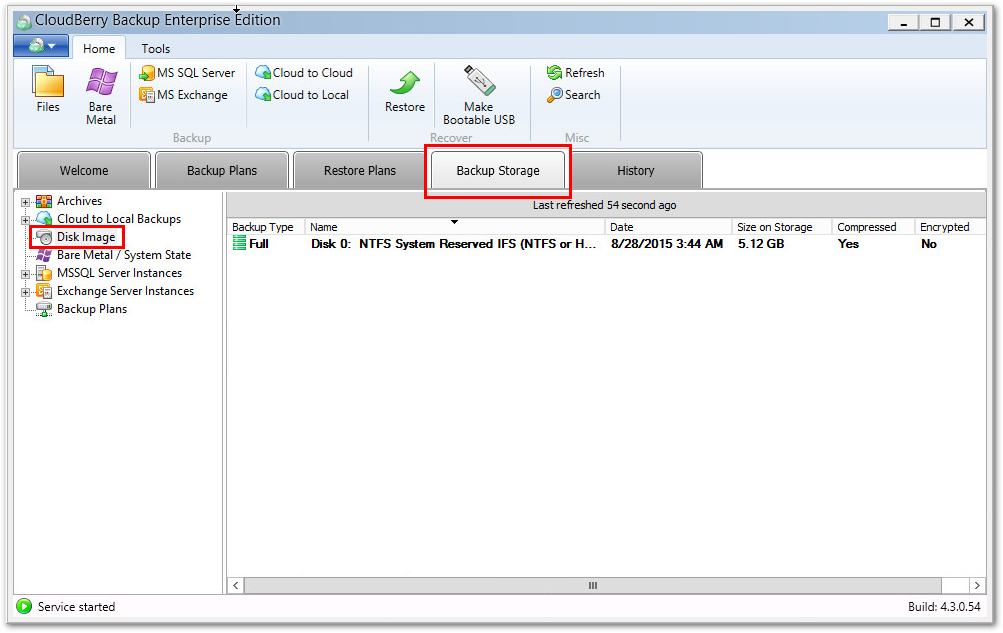
Task: Expand the MSSQL Server Instances node
Action: (24, 272)
